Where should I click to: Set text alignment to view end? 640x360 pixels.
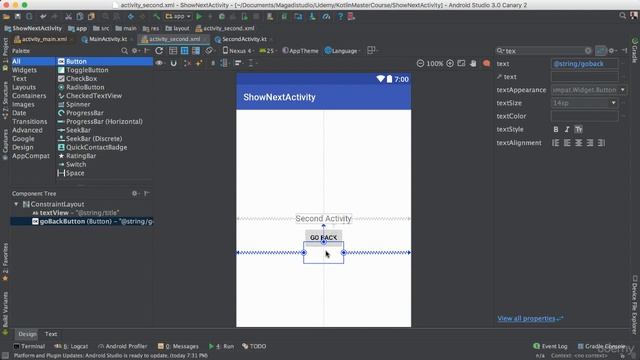(602, 143)
